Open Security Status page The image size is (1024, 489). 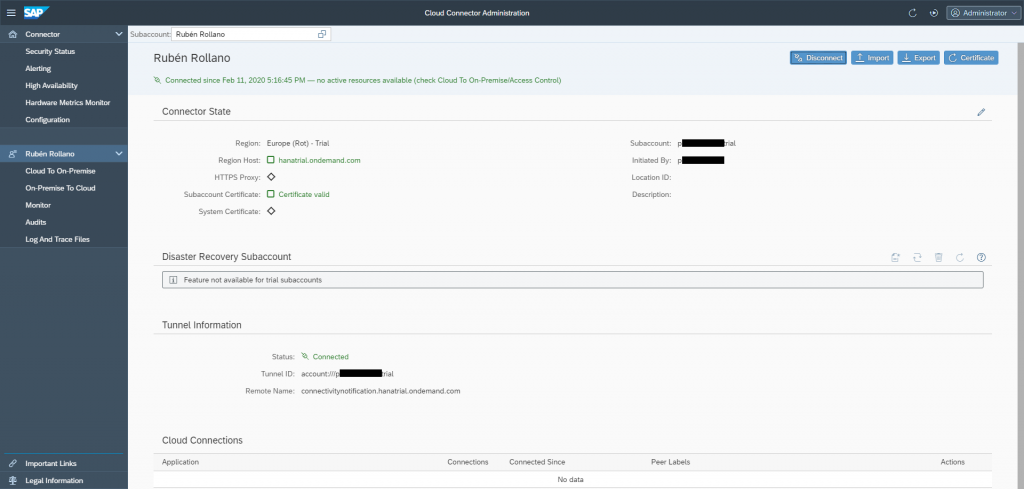point(50,51)
